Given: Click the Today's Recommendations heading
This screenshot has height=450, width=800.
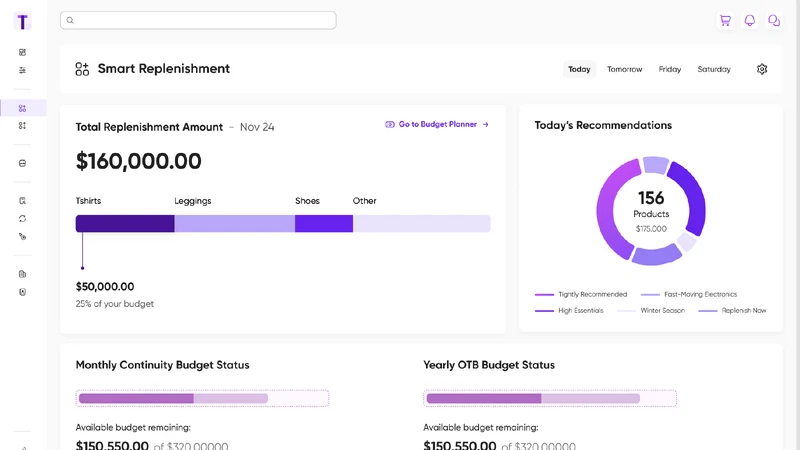Looking at the screenshot, I should tap(603, 126).
